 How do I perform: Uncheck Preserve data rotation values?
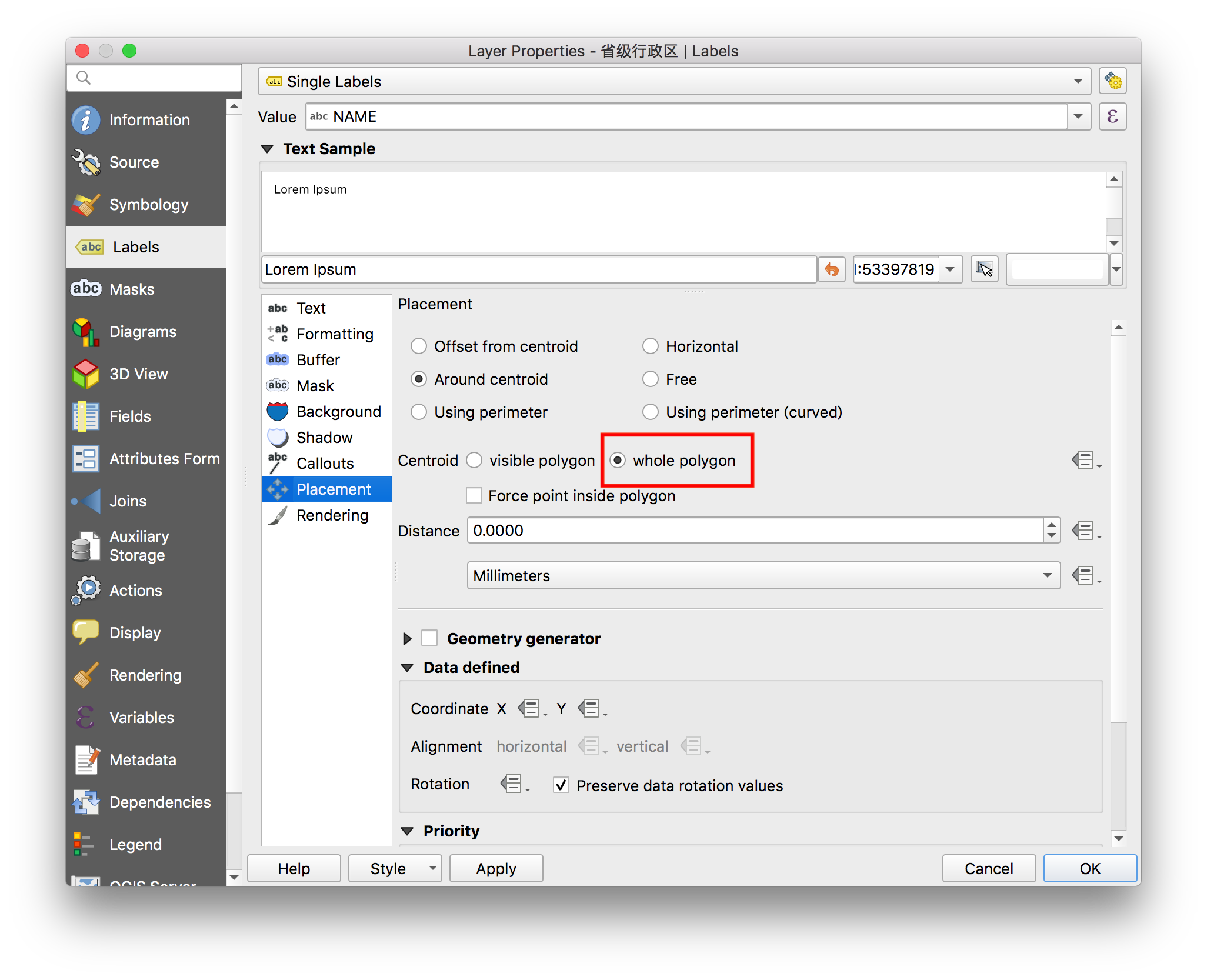pos(561,785)
